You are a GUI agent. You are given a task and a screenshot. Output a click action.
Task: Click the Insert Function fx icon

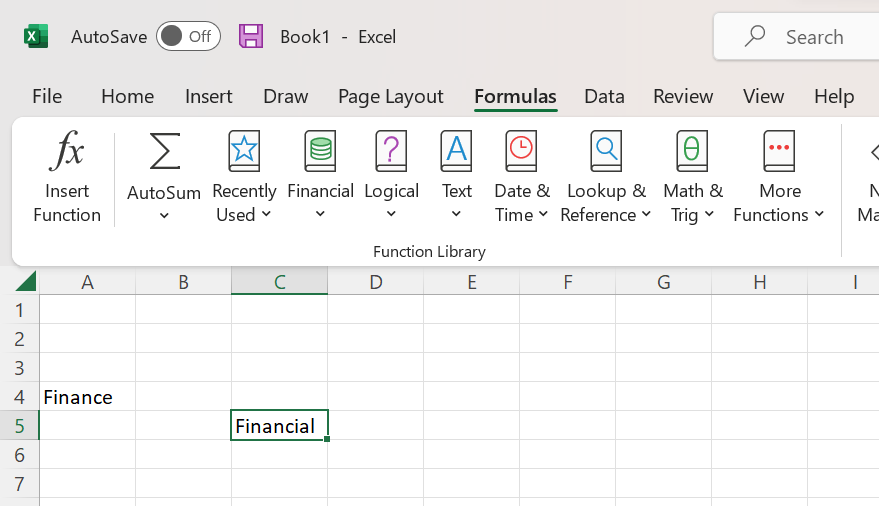67,152
